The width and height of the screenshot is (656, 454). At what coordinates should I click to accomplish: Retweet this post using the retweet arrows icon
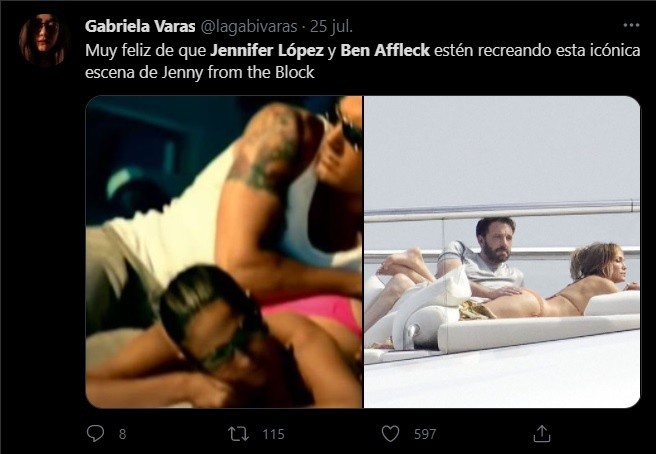click(238, 433)
